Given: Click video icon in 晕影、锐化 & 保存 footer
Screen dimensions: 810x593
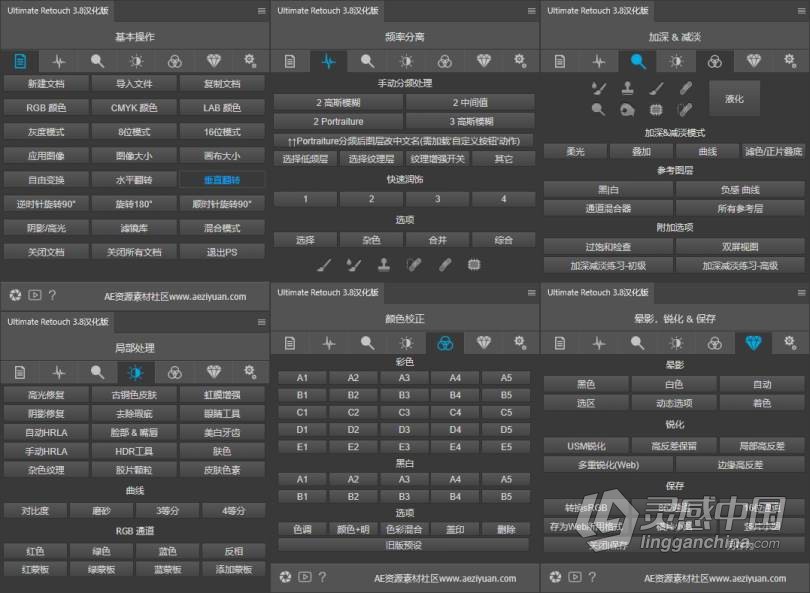Looking at the screenshot, I should [x=574, y=576].
